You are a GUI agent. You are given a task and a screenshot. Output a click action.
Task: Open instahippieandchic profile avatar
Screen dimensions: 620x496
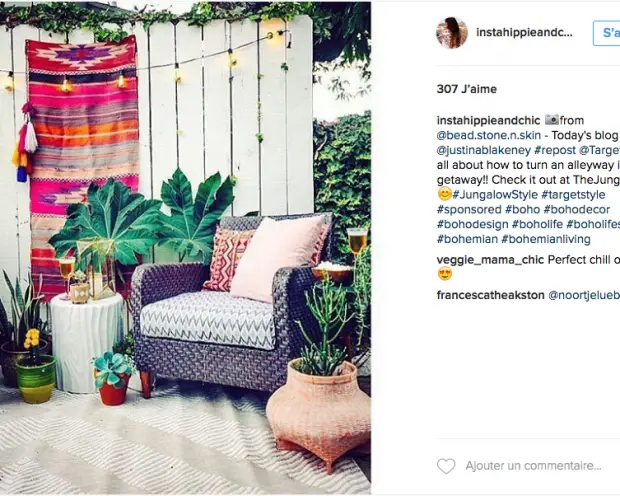pos(452,33)
